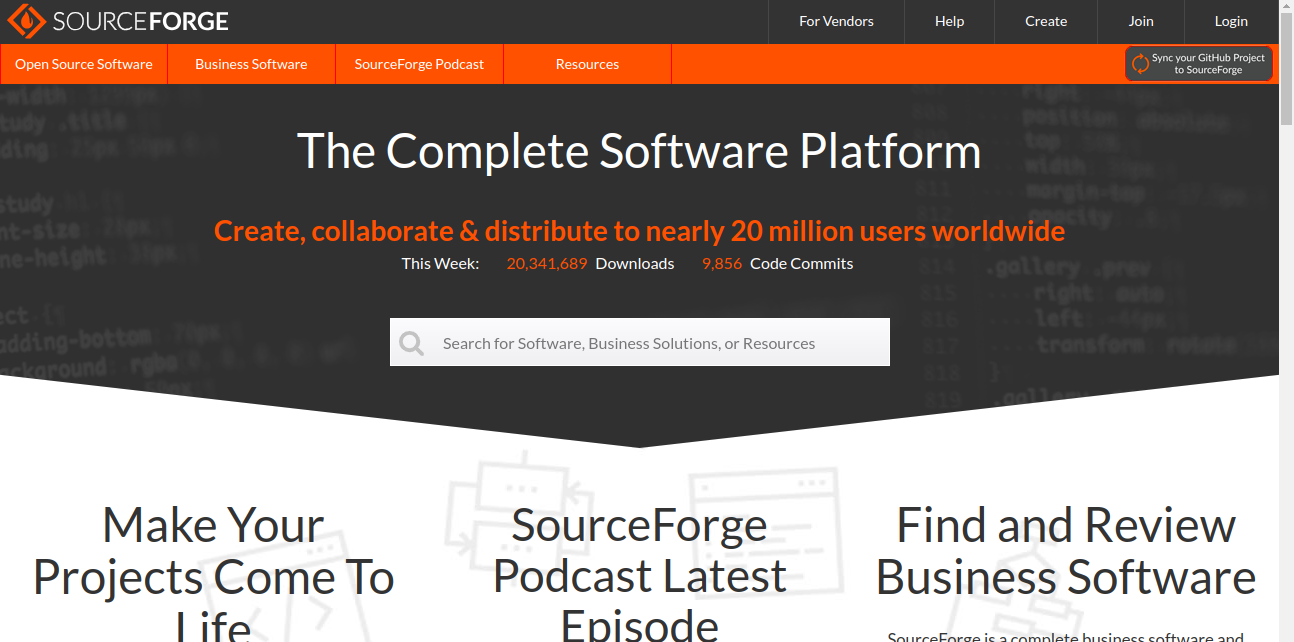The height and width of the screenshot is (642, 1294).
Task: Open the Help menu
Action: coord(950,21)
